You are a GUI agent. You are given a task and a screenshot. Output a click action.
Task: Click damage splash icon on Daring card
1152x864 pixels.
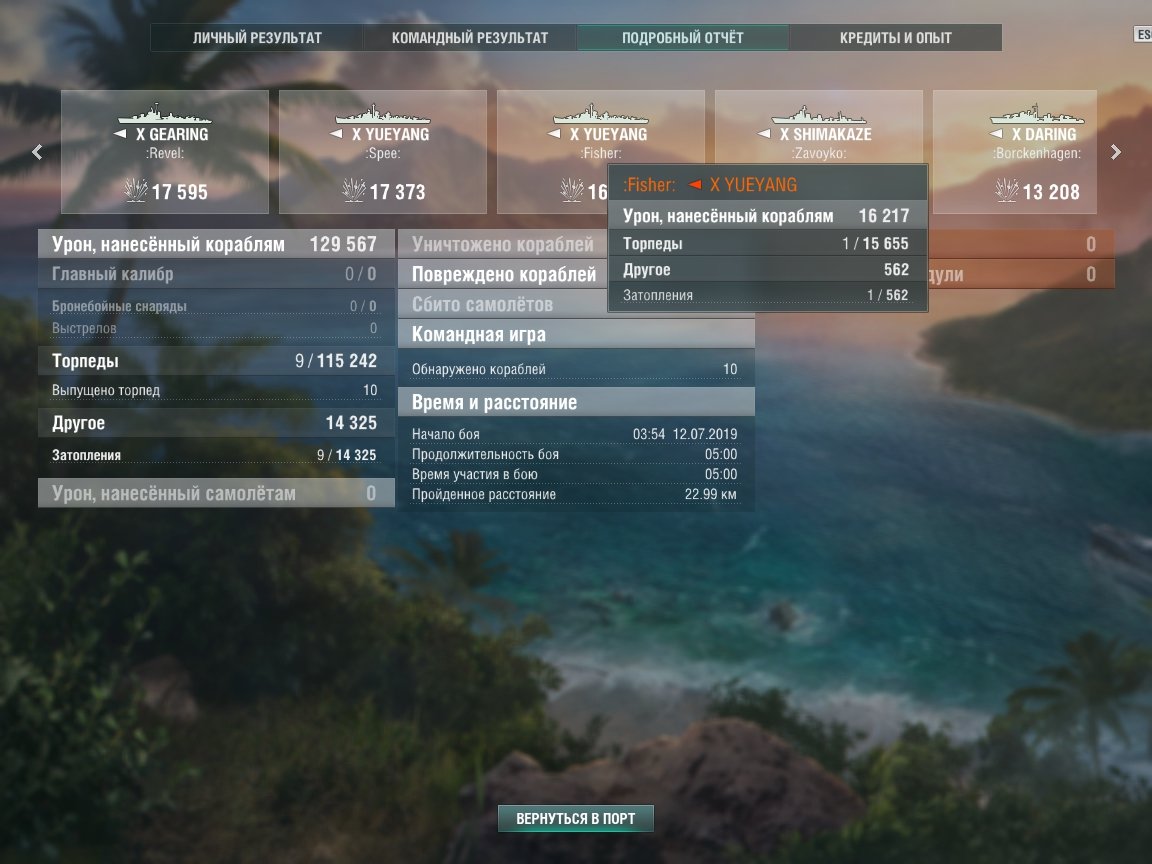[1007, 190]
